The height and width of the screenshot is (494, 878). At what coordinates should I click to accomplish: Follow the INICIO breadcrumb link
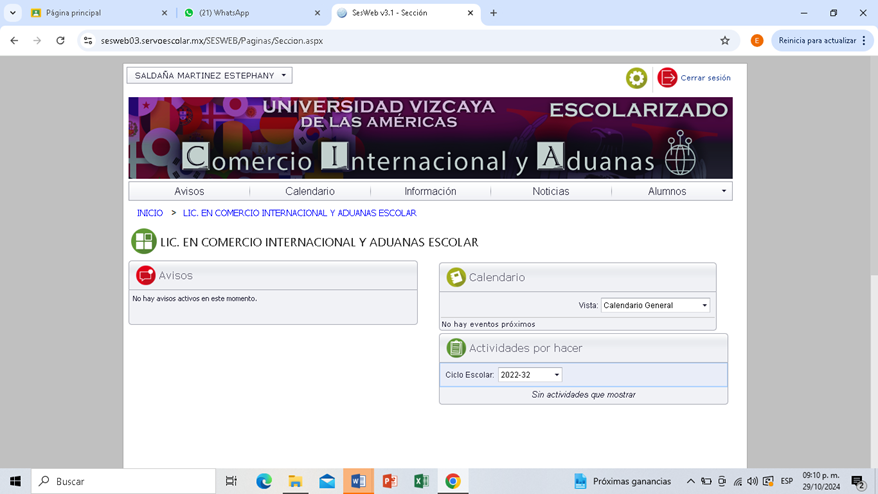[150, 213]
